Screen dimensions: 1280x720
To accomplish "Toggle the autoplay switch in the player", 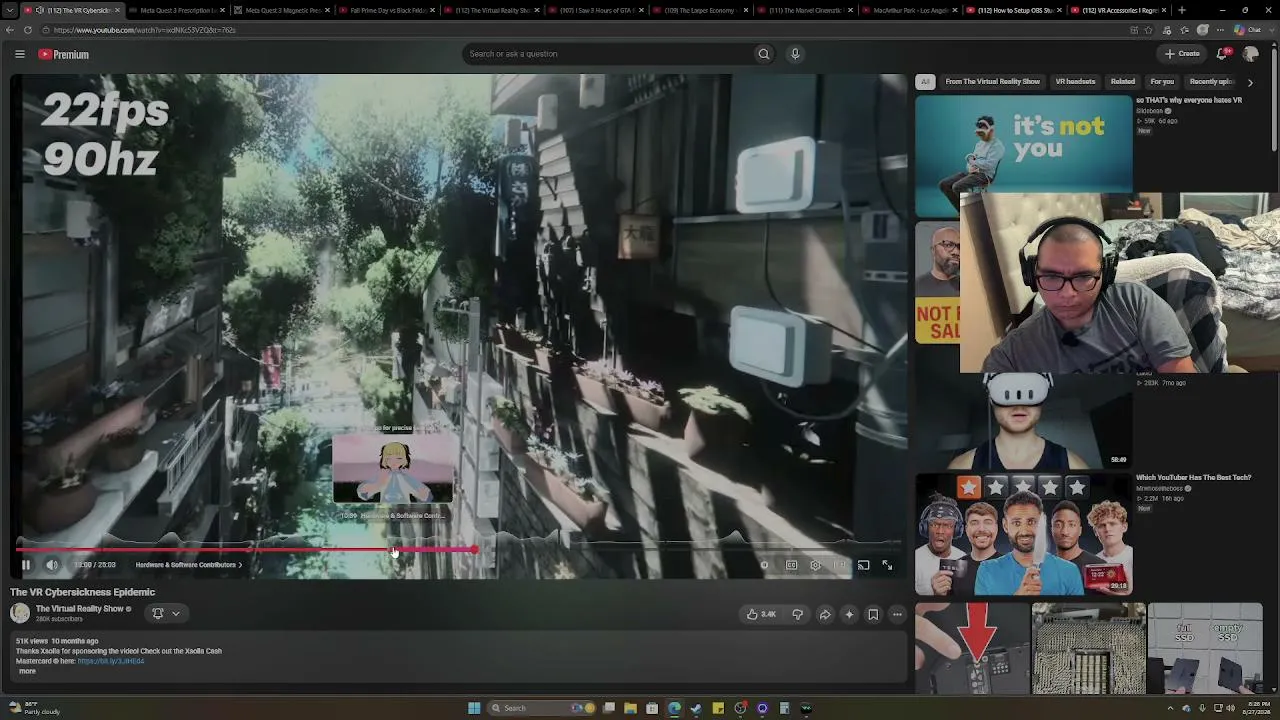I will tap(764, 565).
